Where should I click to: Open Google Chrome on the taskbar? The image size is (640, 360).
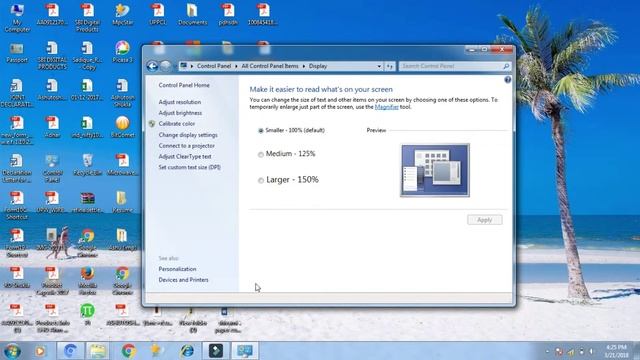(129, 351)
